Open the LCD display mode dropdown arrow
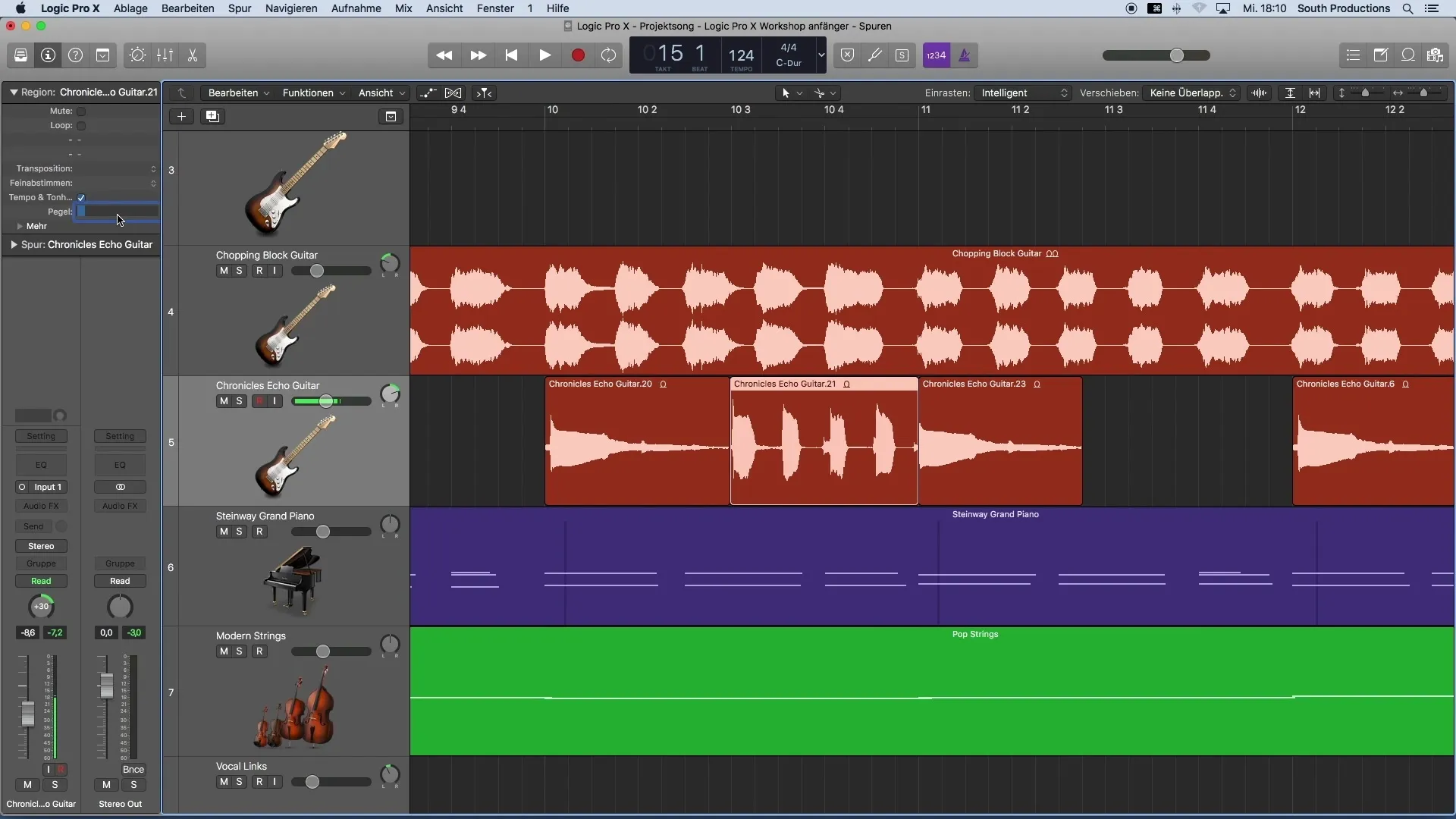The height and width of the screenshot is (819, 1456). [821, 55]
